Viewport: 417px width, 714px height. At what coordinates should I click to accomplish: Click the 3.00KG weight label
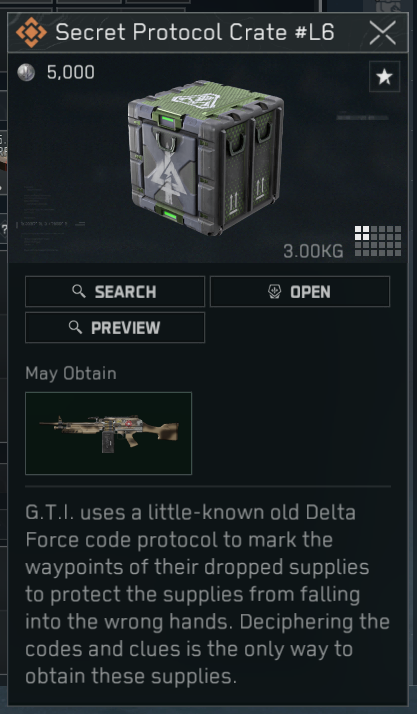[x=313, y=251]
